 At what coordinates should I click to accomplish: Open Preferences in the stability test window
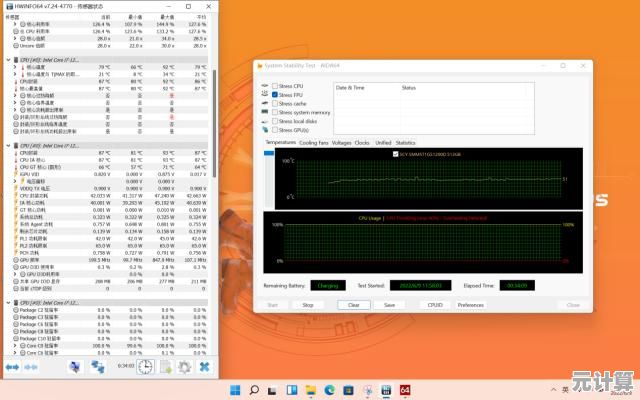click(470, 304)
